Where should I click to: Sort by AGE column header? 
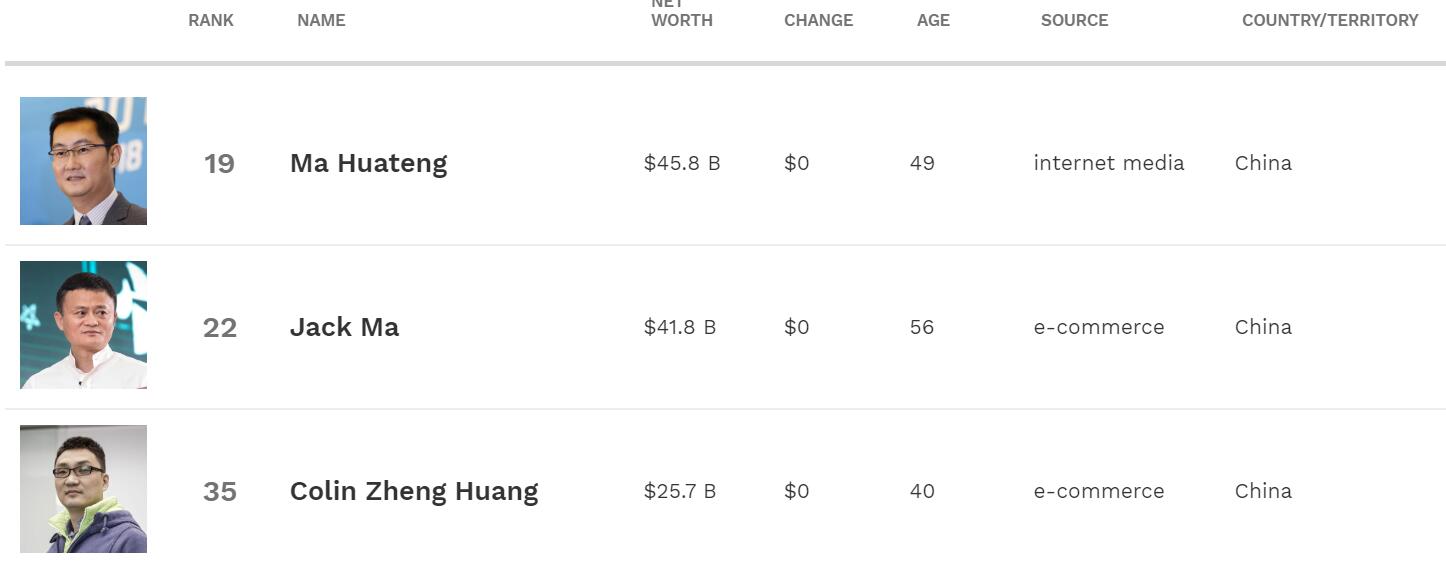tap(933, 20)
